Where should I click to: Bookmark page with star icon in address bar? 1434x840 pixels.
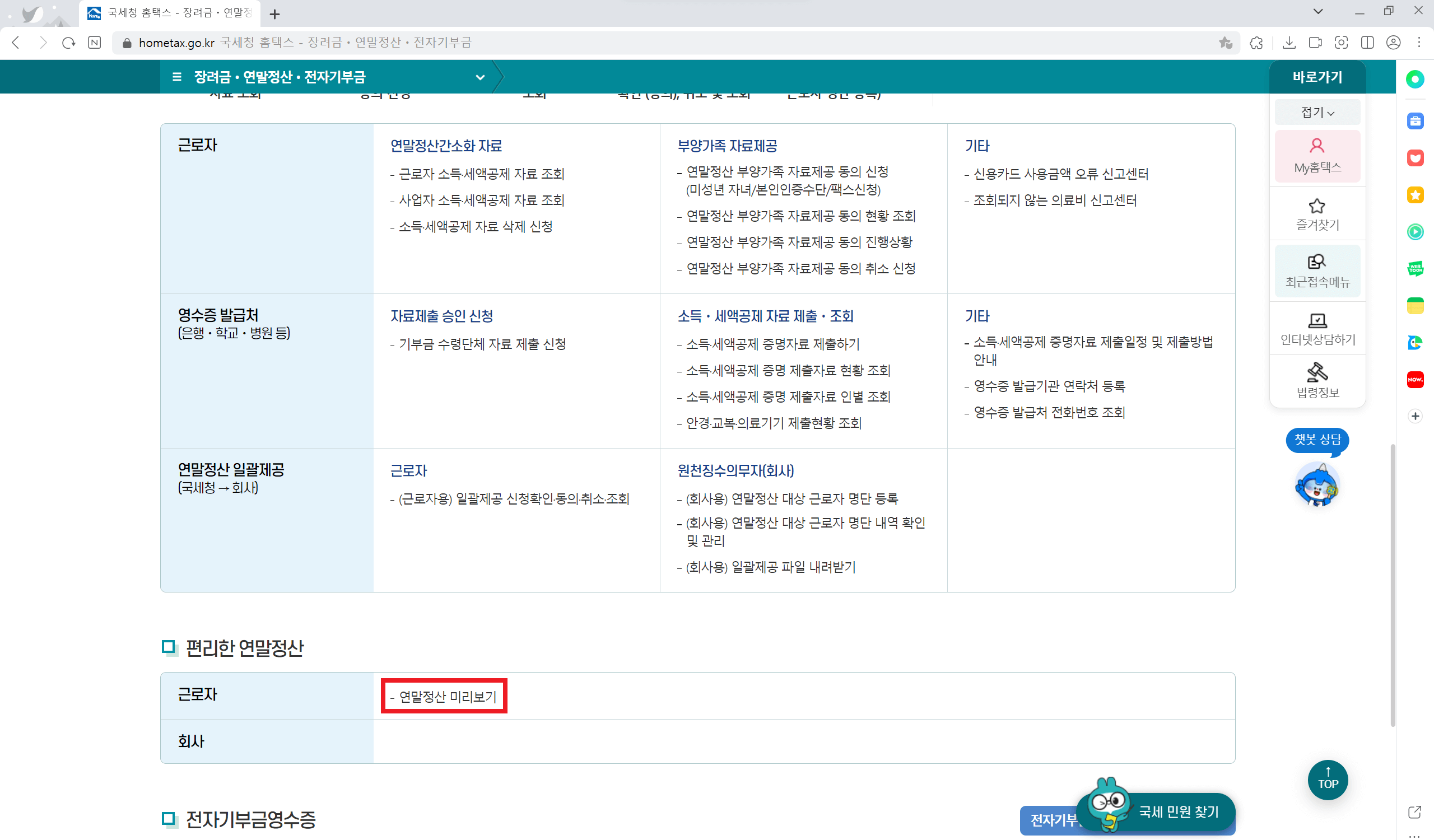[1225, 43]
